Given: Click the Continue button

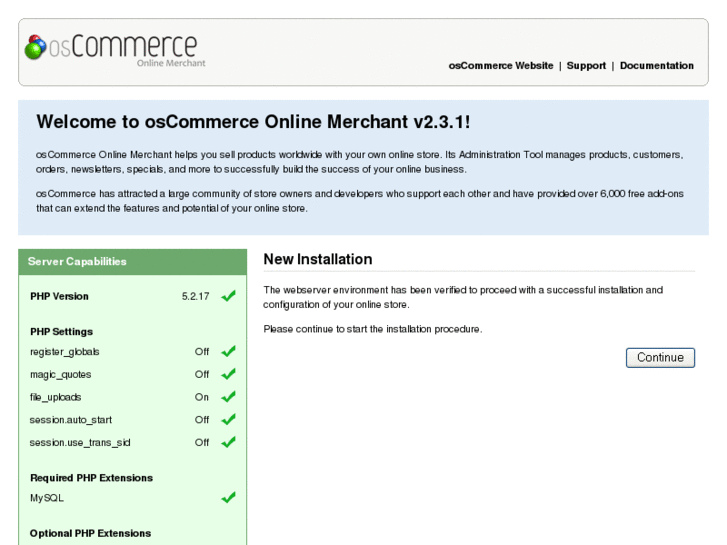Looking at the screenshot, I should tap(660, 358).
